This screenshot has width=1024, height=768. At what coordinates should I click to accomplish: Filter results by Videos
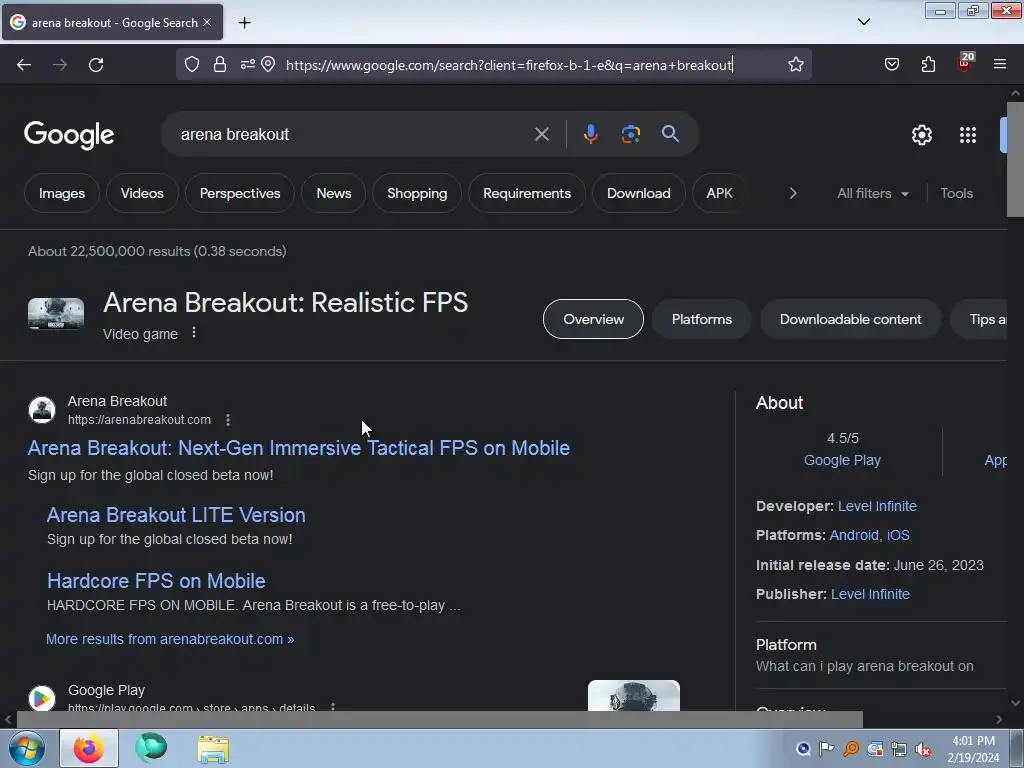tap(142, 193)
